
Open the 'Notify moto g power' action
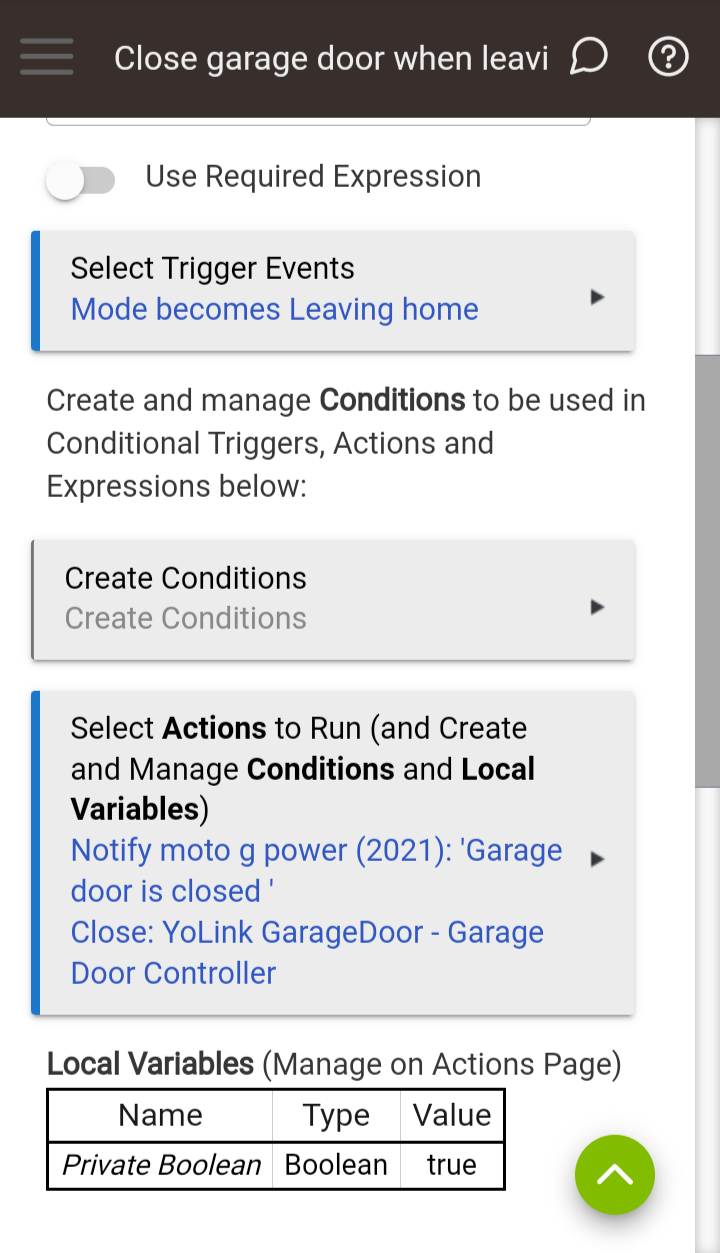[316, 870]
